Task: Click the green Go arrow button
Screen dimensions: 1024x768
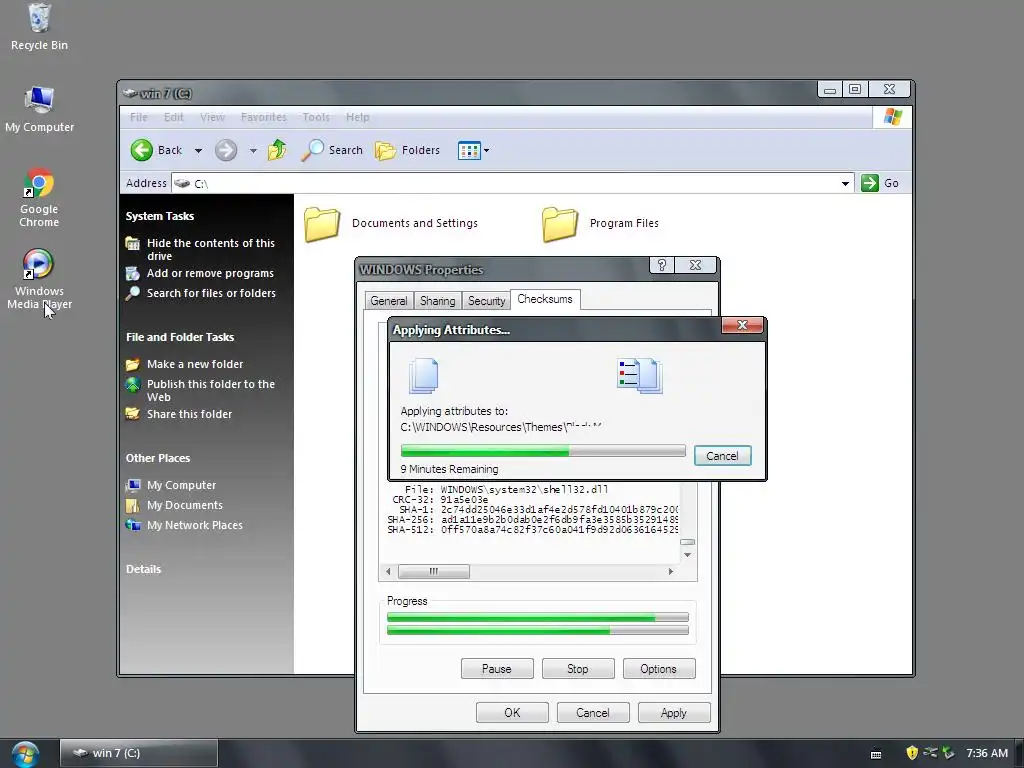Action: [869, 183]
